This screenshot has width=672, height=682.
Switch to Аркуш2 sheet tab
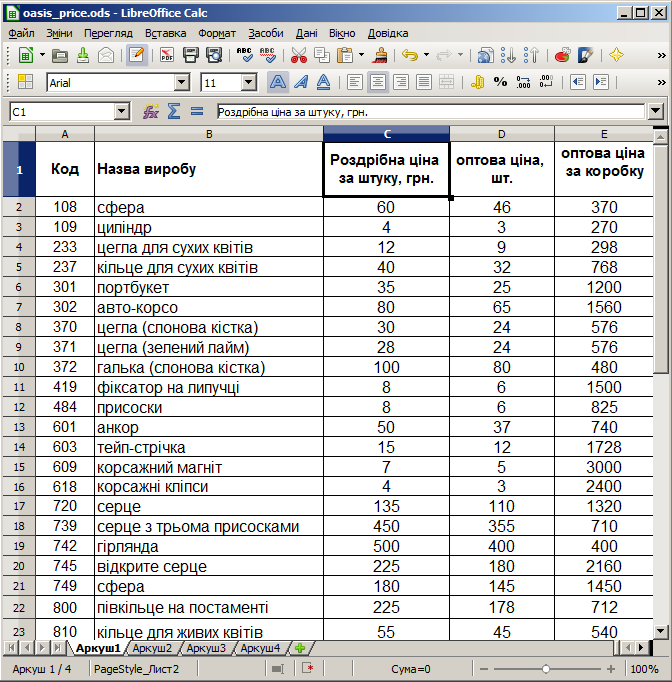point(152,648)
